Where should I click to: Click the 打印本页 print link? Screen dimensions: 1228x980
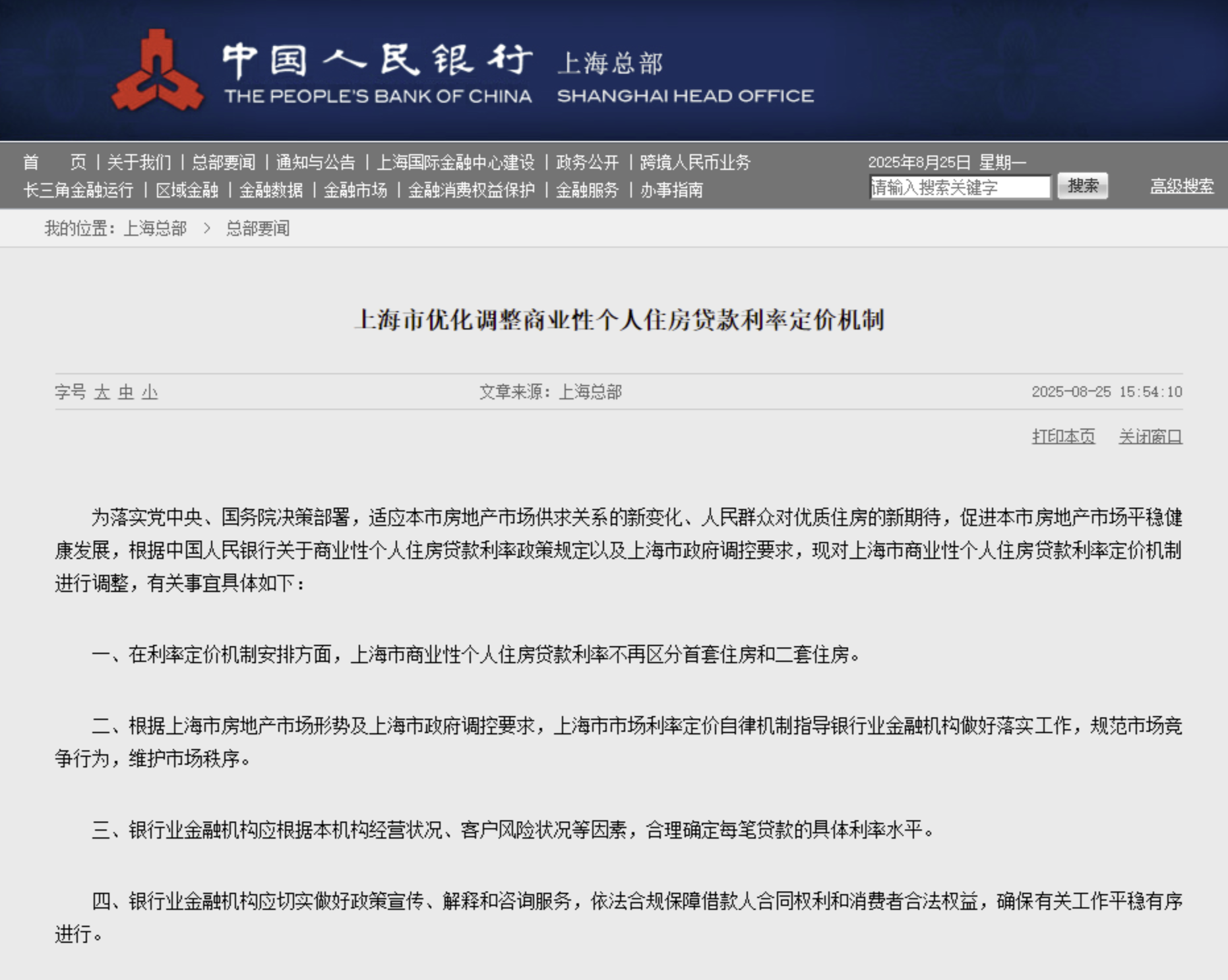click(1064, 437)
